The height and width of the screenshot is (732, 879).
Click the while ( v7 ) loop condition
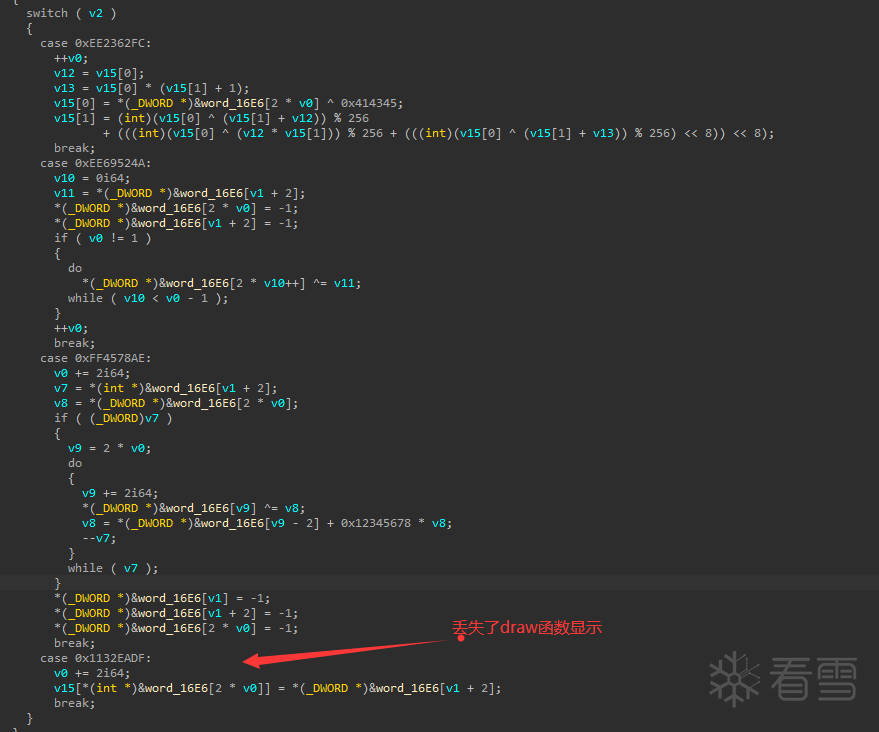coord(113,568)
